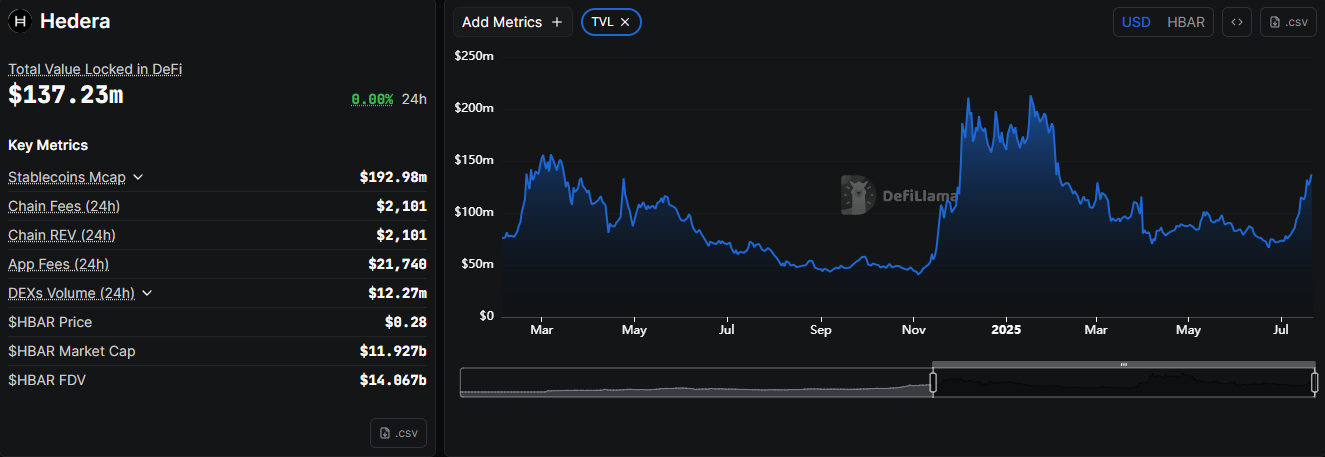This screenshot has width=1325, height=457.
Task: Click the Hedera logo icon
Action: [19, 21]
